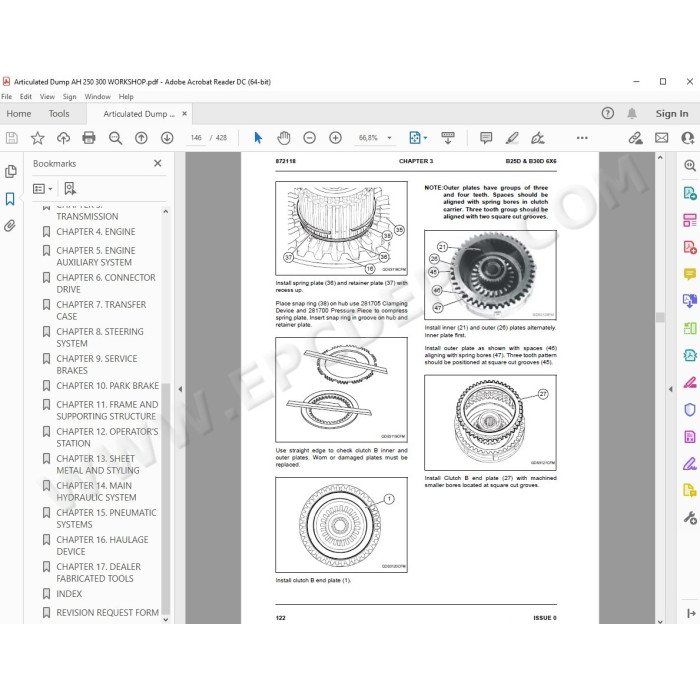Screen dimensions: 700x700
Task: Close the Bookmarks panel
Action: tap(158, 163)
